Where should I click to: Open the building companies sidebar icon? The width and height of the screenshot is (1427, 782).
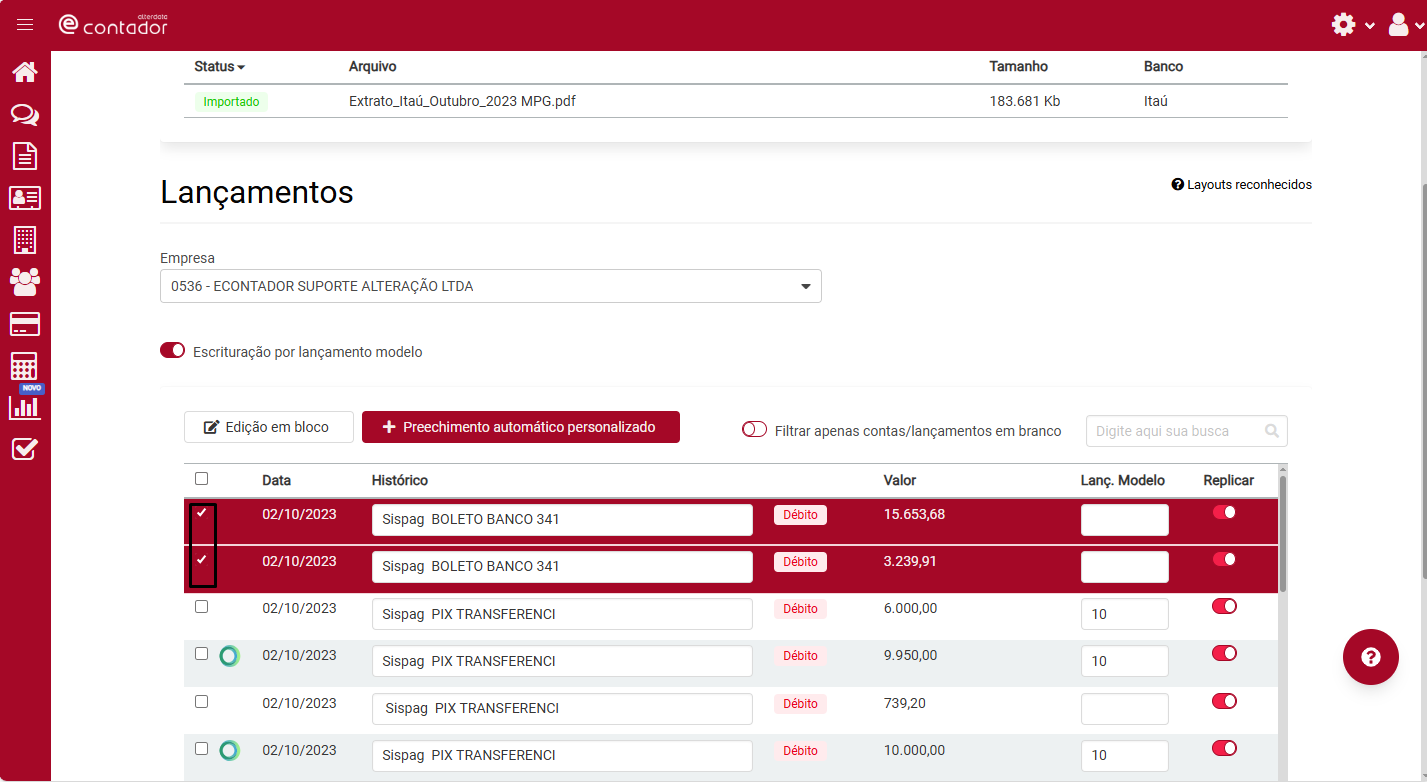[x=25, y=240]
